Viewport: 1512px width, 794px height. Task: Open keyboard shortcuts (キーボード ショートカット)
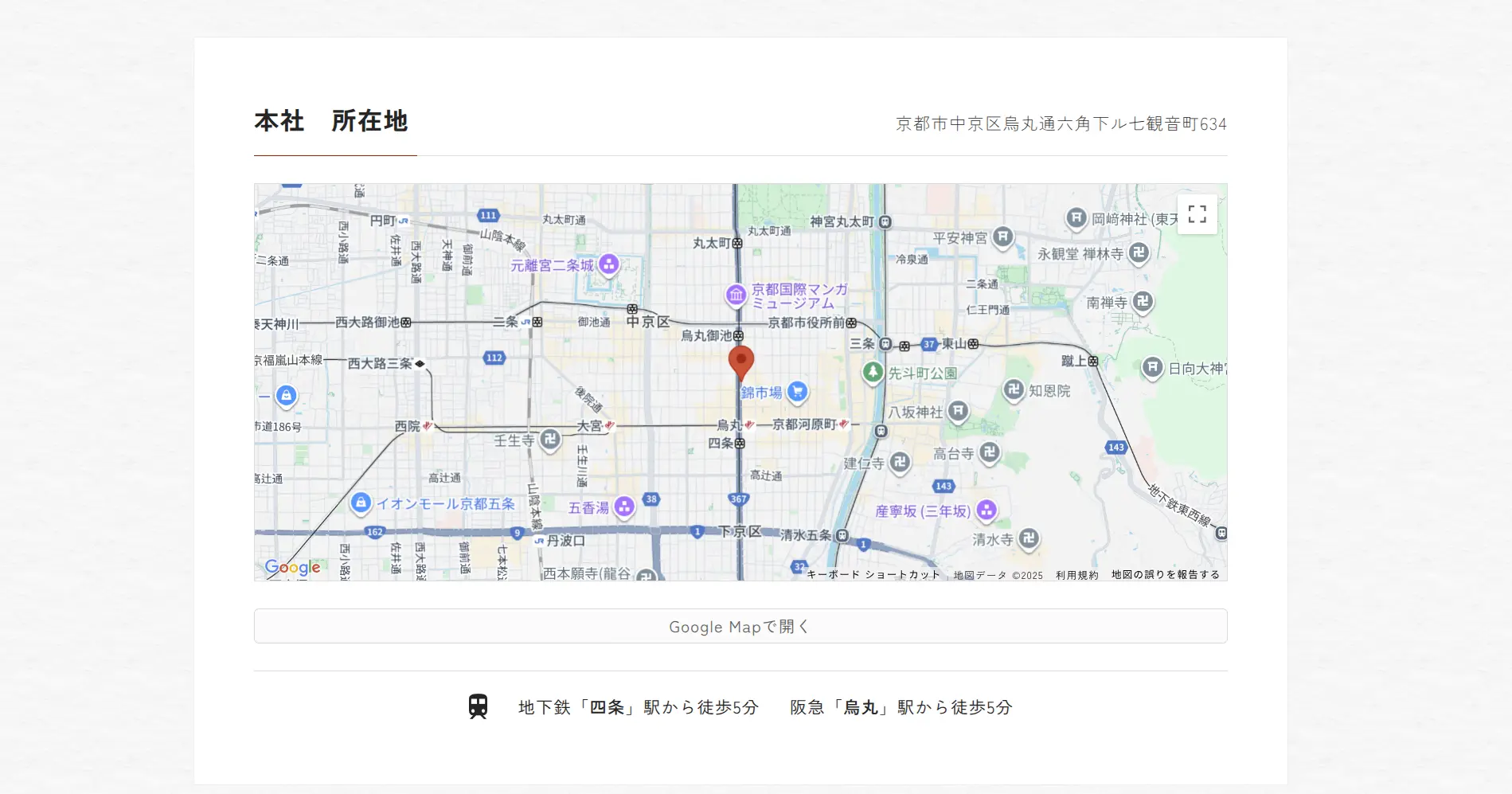[x=873, y=575]
